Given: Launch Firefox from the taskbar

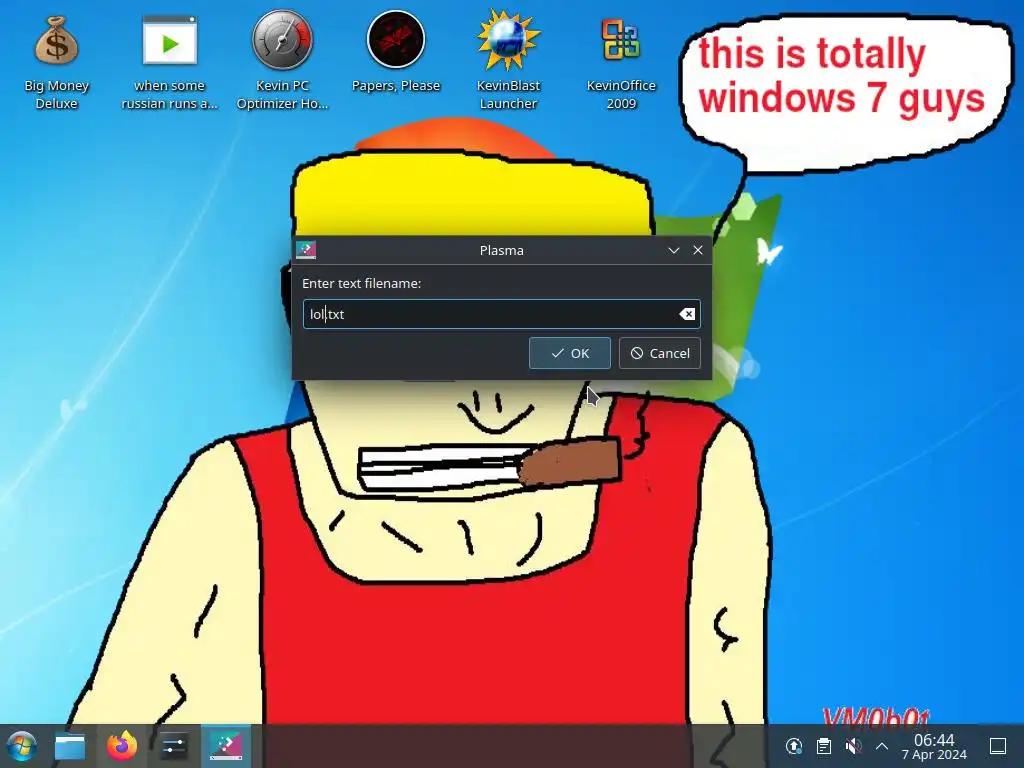Looking at the screenshot, I should point(122,746).
